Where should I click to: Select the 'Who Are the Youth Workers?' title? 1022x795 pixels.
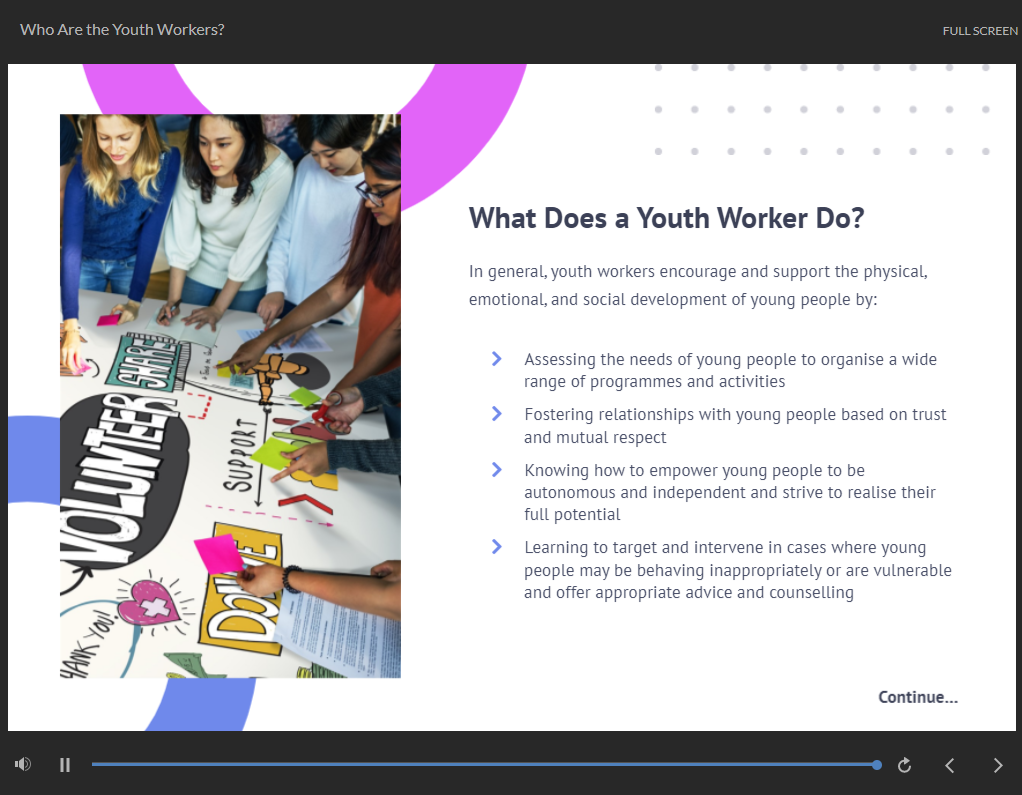point(122,29)
